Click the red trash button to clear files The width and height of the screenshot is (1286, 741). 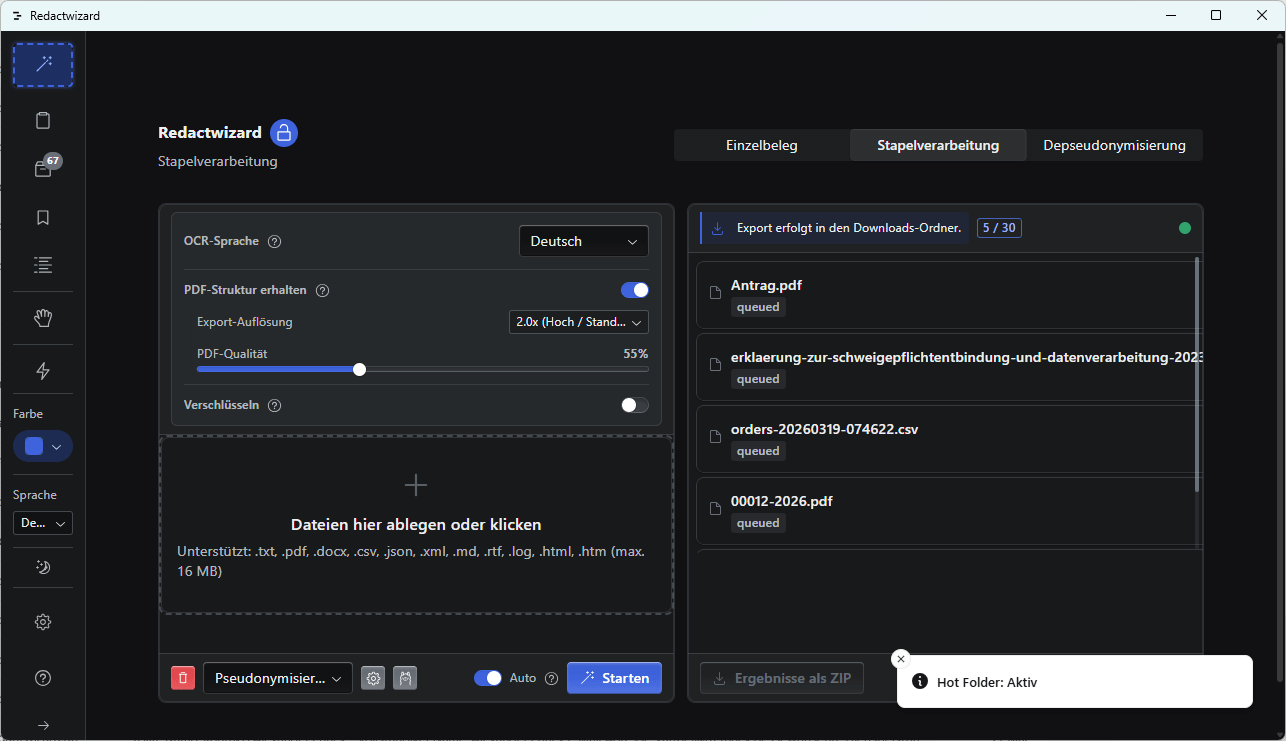[183, 678]
